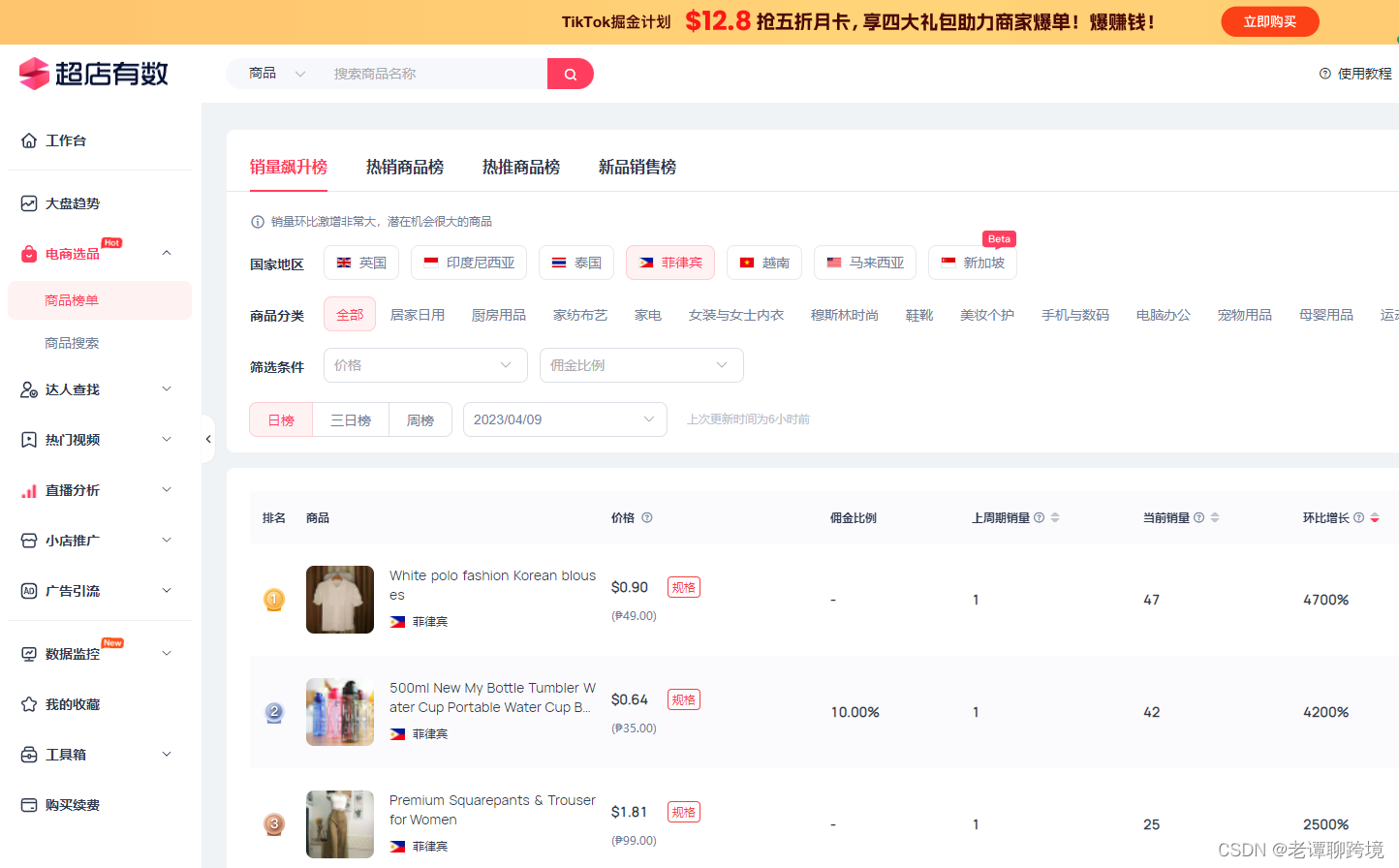Select 直播分析 livestream analysis in sidebar

(x=73, y=489)
